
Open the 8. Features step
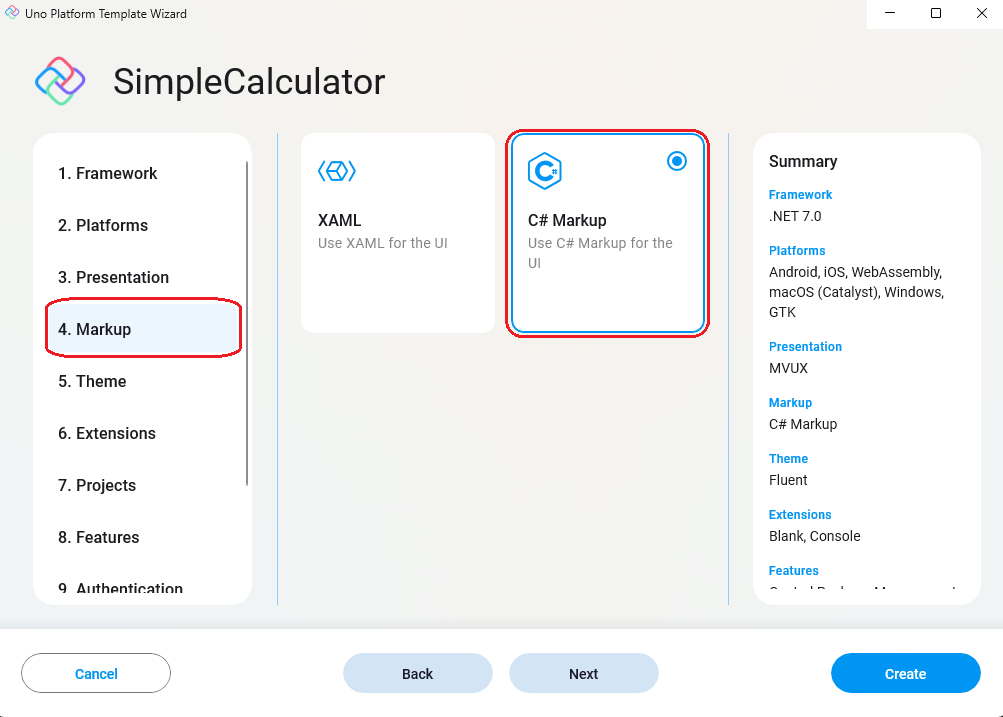coord(98,537)
